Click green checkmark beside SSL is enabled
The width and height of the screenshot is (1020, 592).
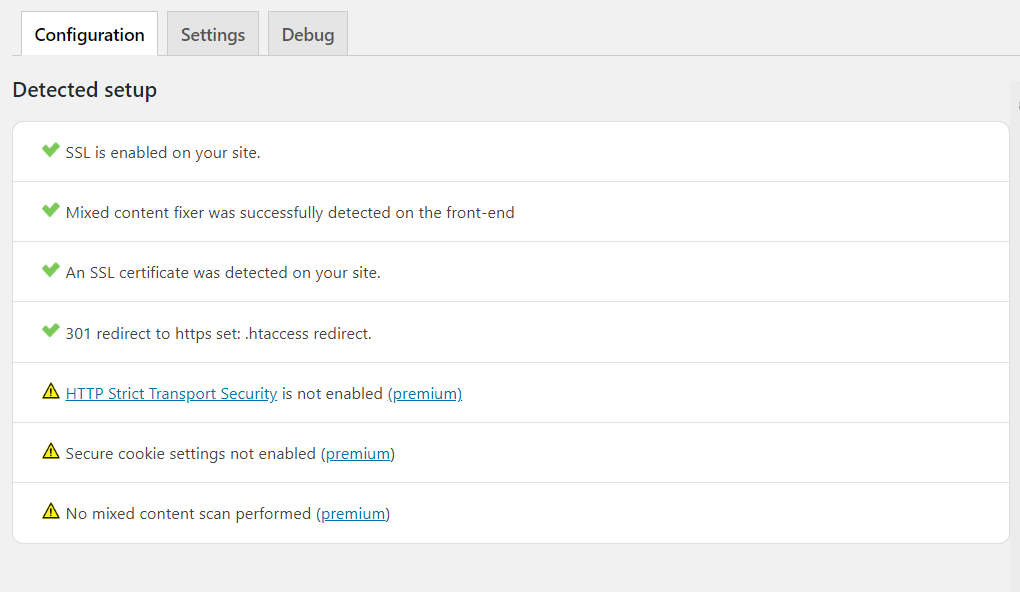click(51, 151)
